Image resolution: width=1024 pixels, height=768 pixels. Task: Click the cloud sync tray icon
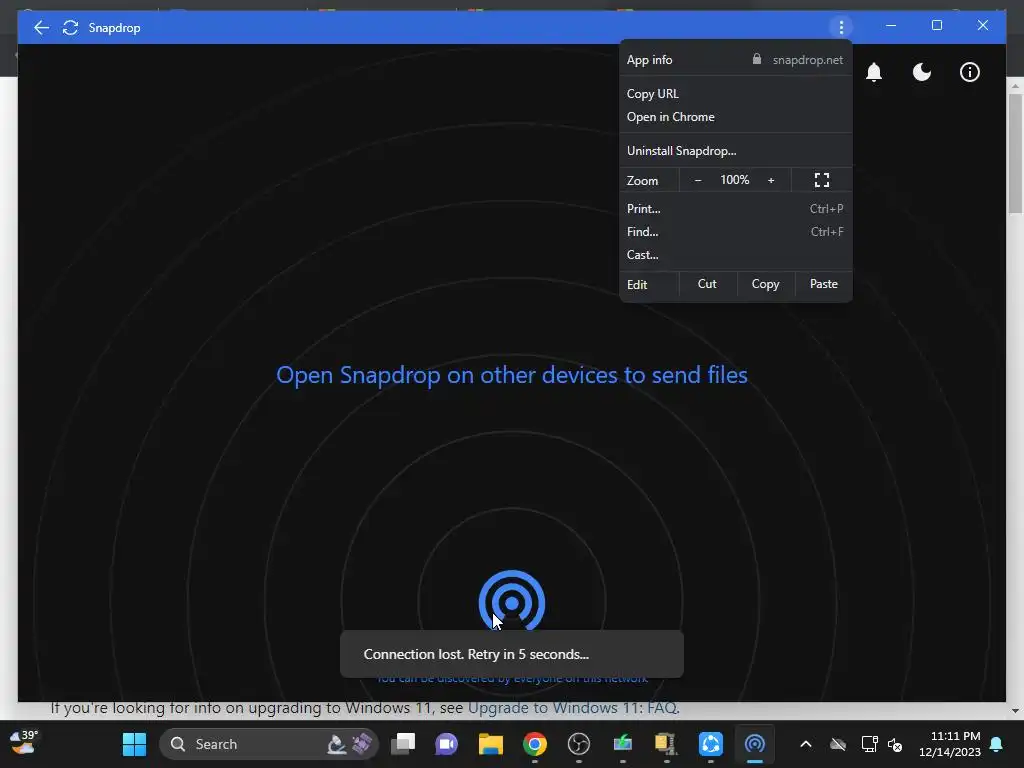tap(838, 744)
